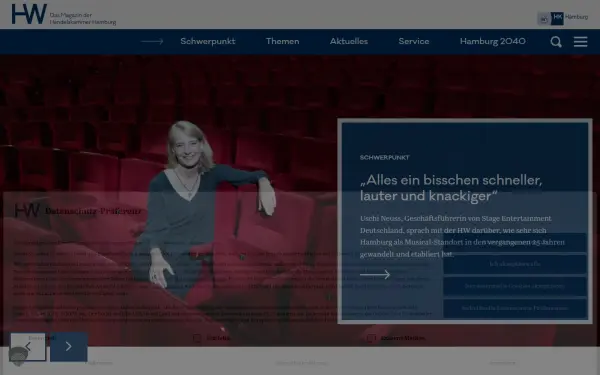Click Nur essenzielle Cookies akzeptieren button
This screenshot has height=375, width=600.
(515, 286)
